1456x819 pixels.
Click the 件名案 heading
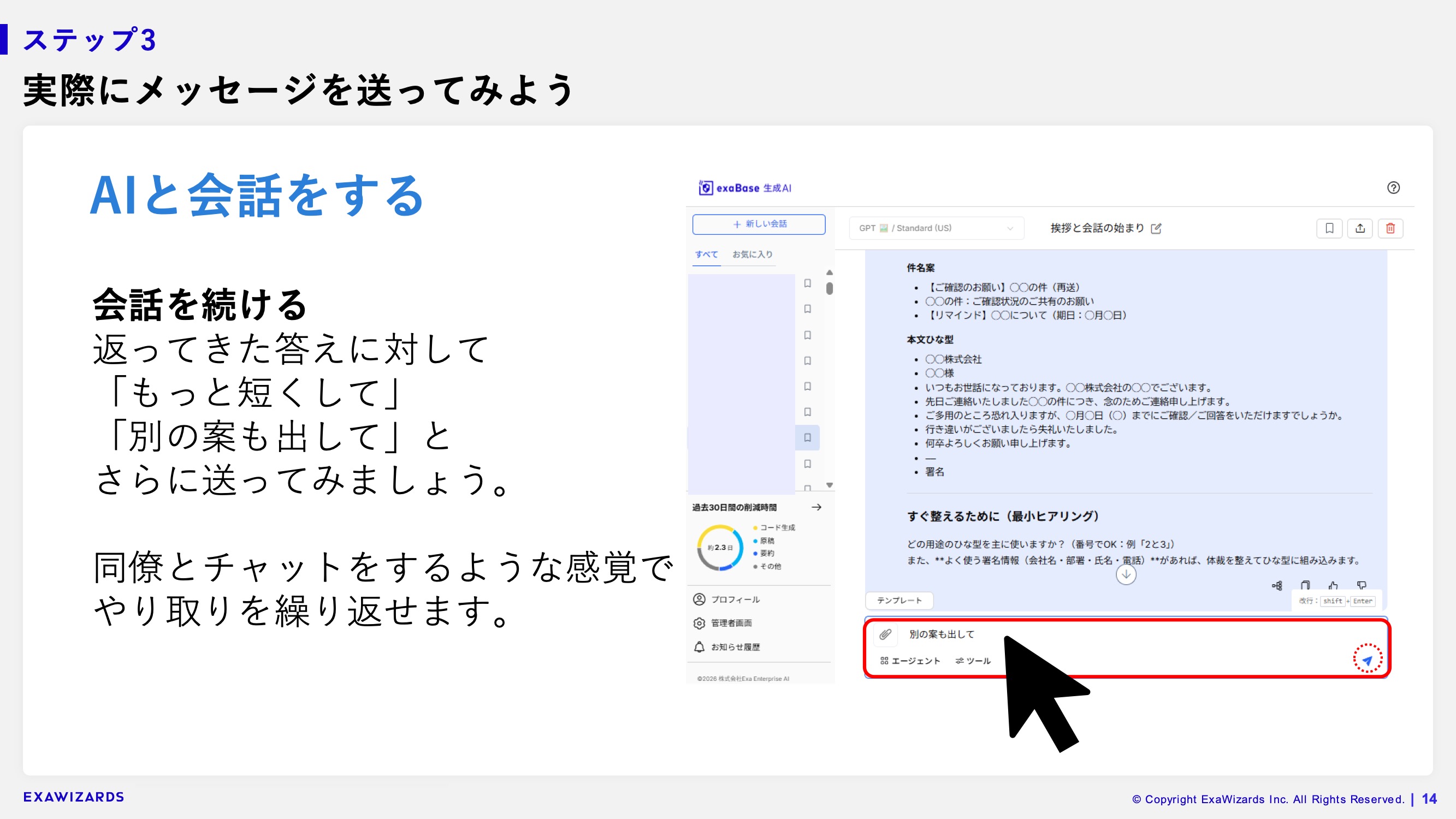[x=921, y=268]
